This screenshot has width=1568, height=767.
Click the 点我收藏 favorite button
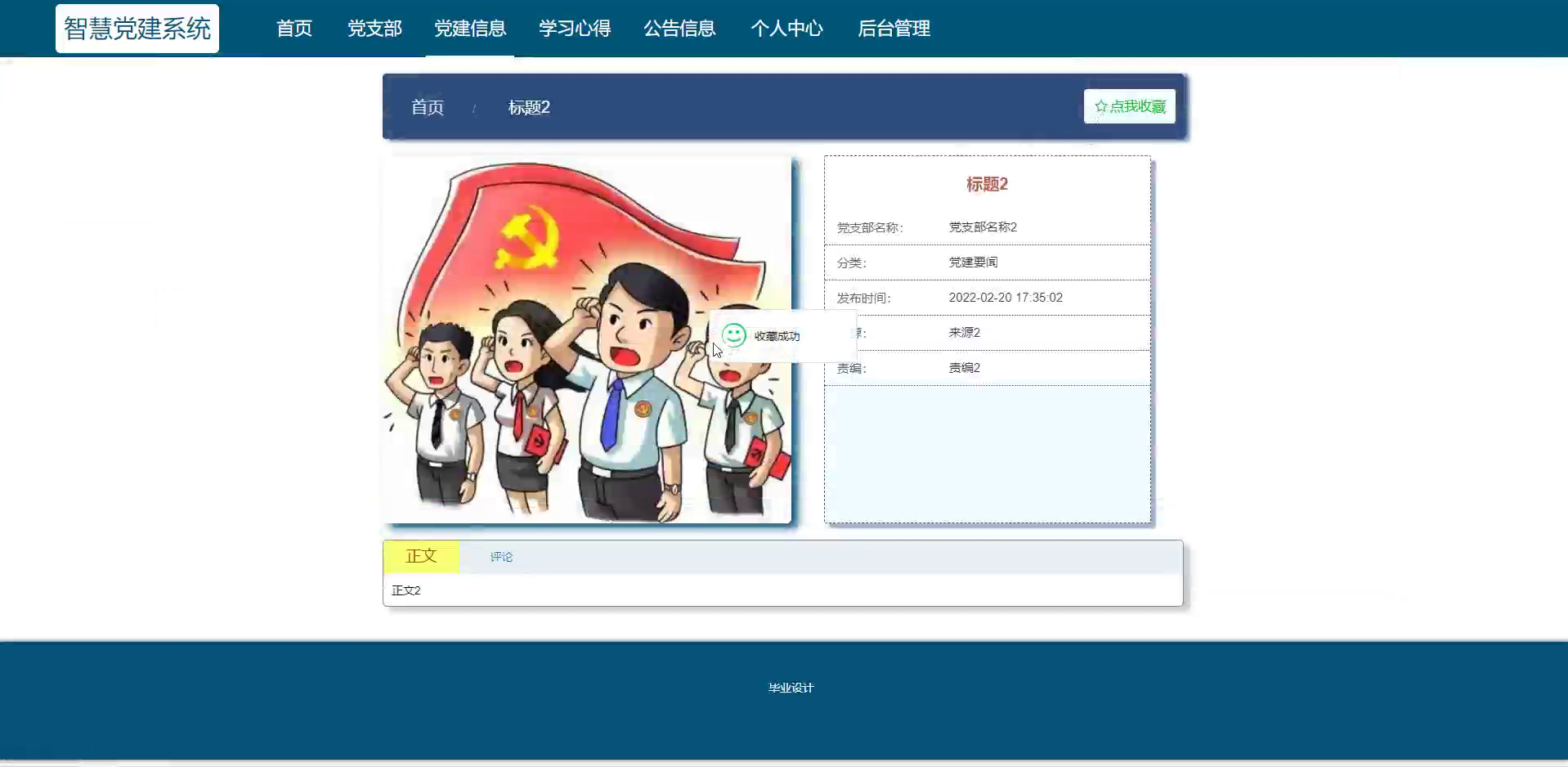pyautogui.click(x=1130, y=106)
